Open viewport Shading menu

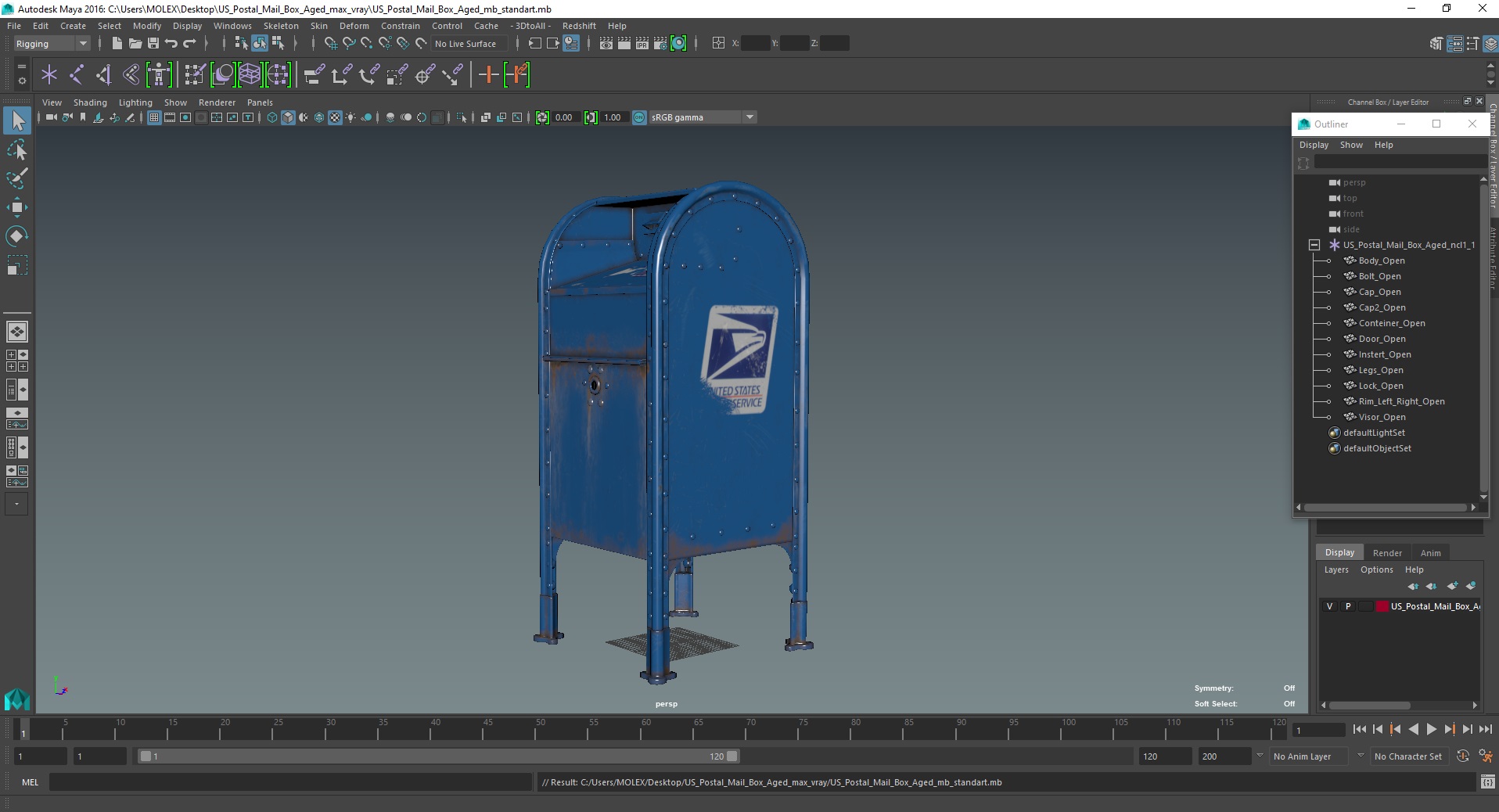90,102
